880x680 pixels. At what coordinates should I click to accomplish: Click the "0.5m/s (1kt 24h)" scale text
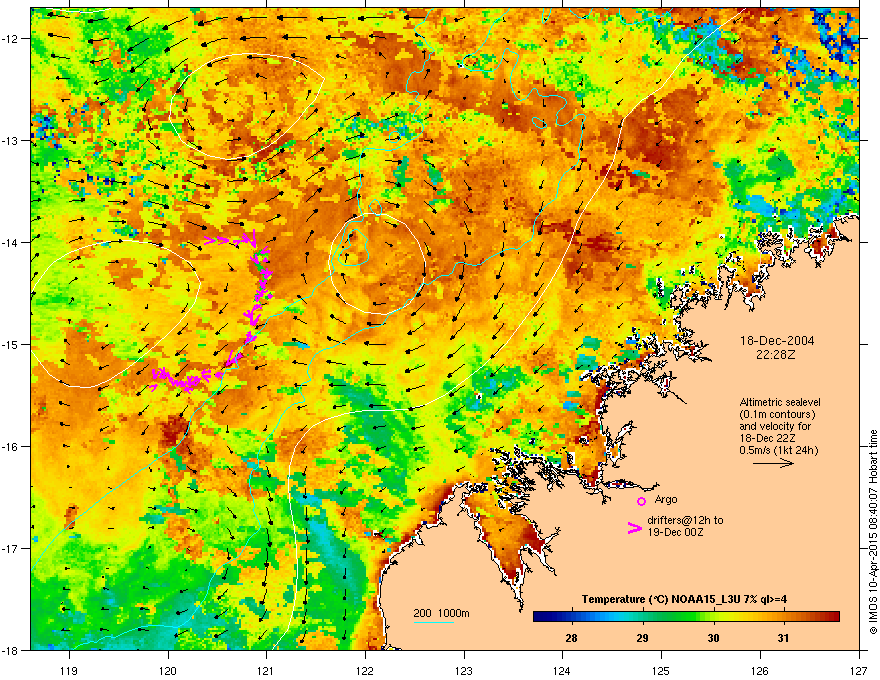778,450
